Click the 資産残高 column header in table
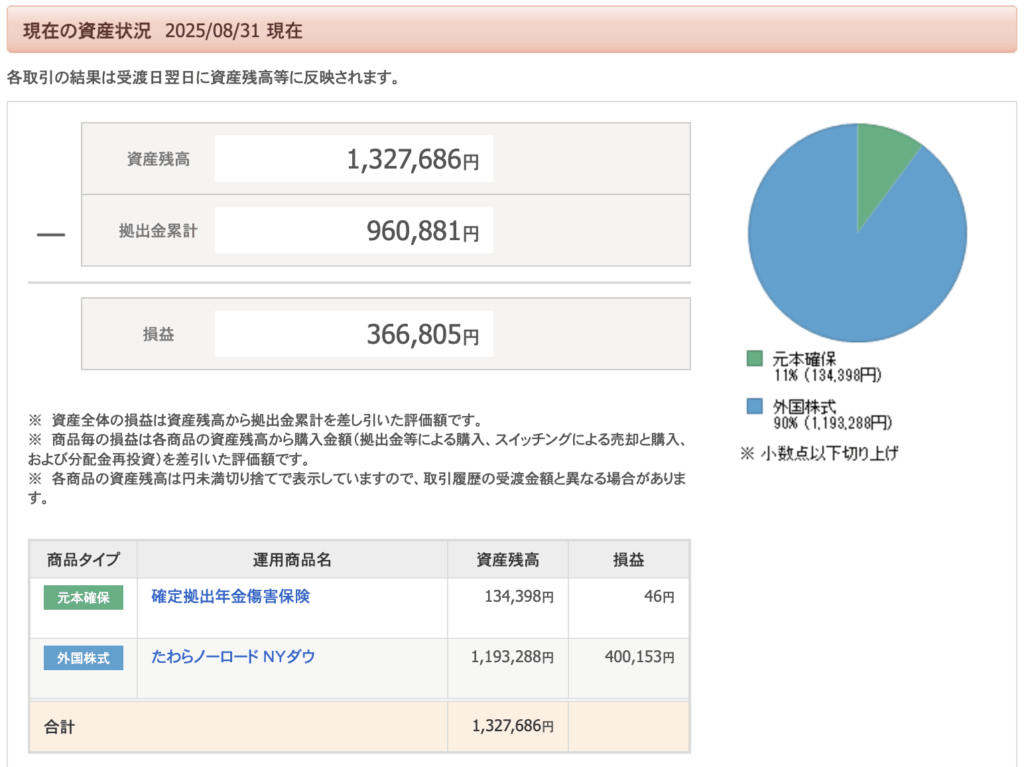Viewport: 1024px width, 767px height. coord(507,560)
